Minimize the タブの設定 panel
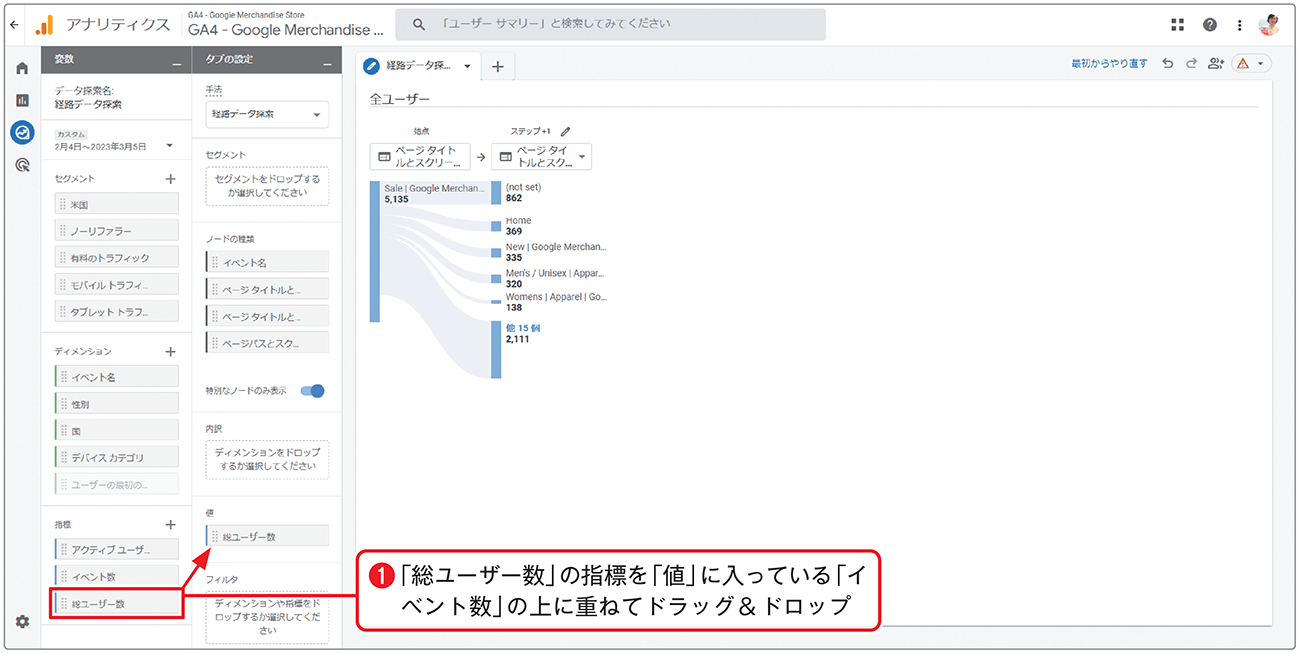The image size is (1300, 653). point(327,65)
